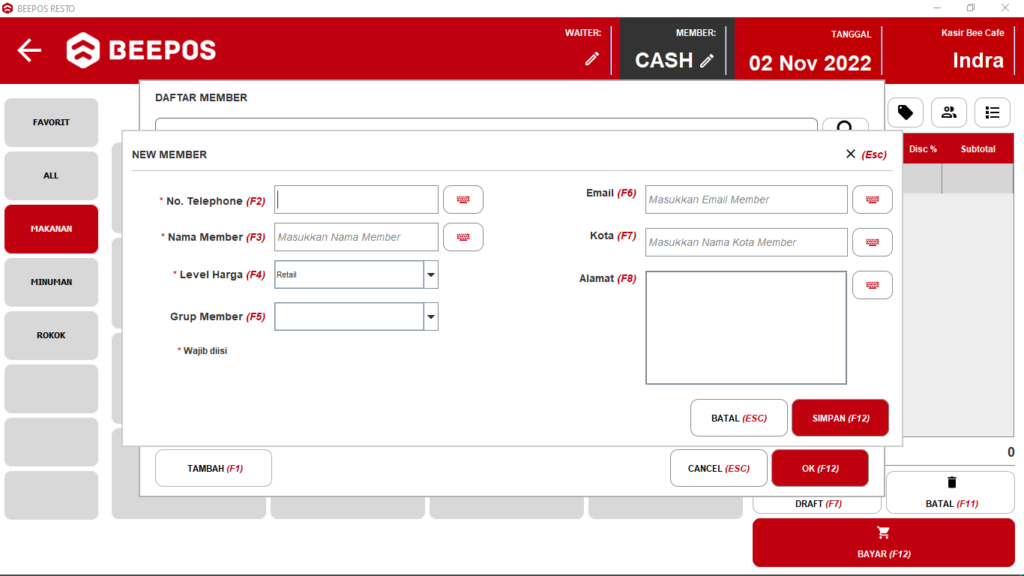
Task: Open the members icon in the top toolbar
Action: coord(948,112)
